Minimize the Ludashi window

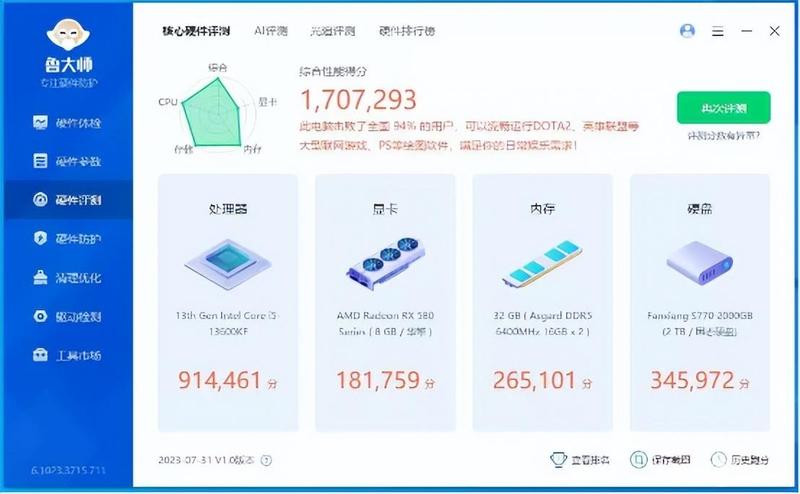(x=746, y=31)
